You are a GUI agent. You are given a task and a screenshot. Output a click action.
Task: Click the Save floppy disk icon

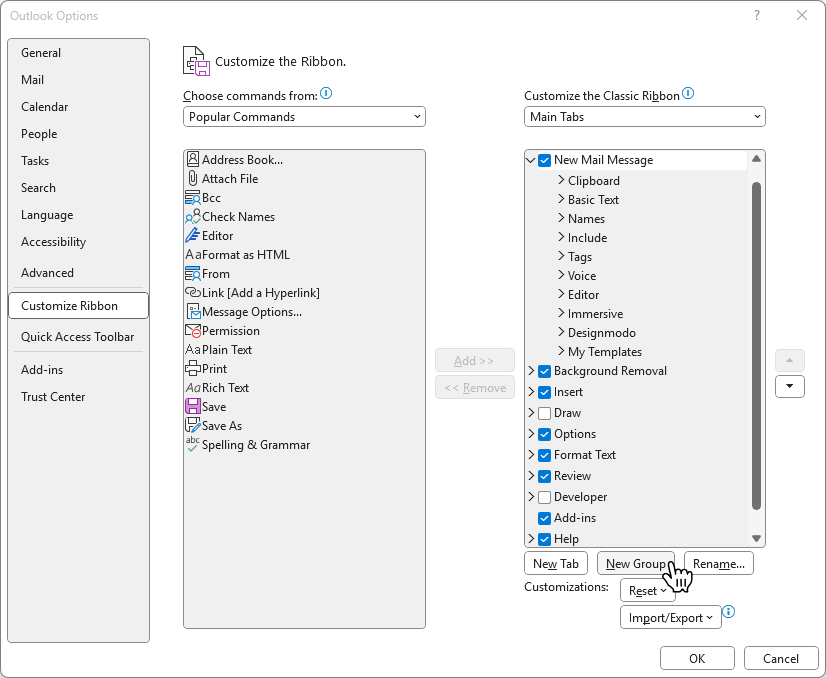click(x=193, y=406)
